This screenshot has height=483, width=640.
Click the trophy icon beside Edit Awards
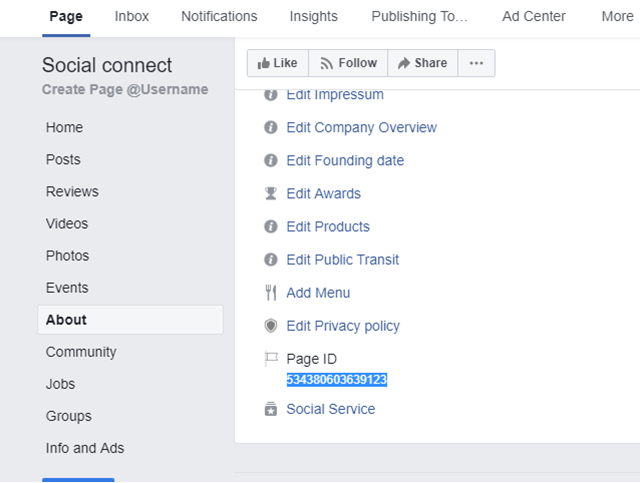[270, 194]
